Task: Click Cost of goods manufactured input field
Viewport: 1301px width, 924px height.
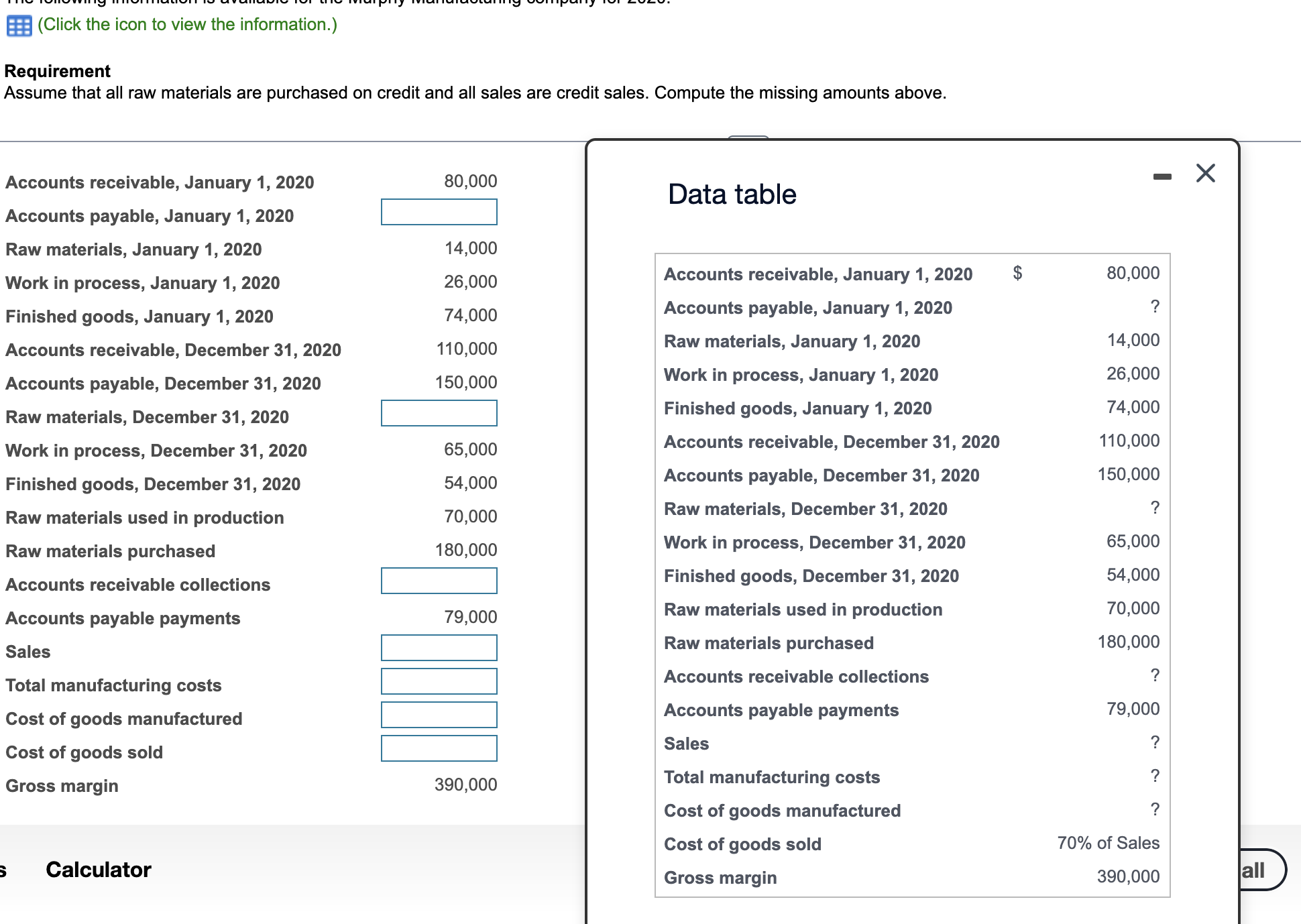Action: coord(439,715)
